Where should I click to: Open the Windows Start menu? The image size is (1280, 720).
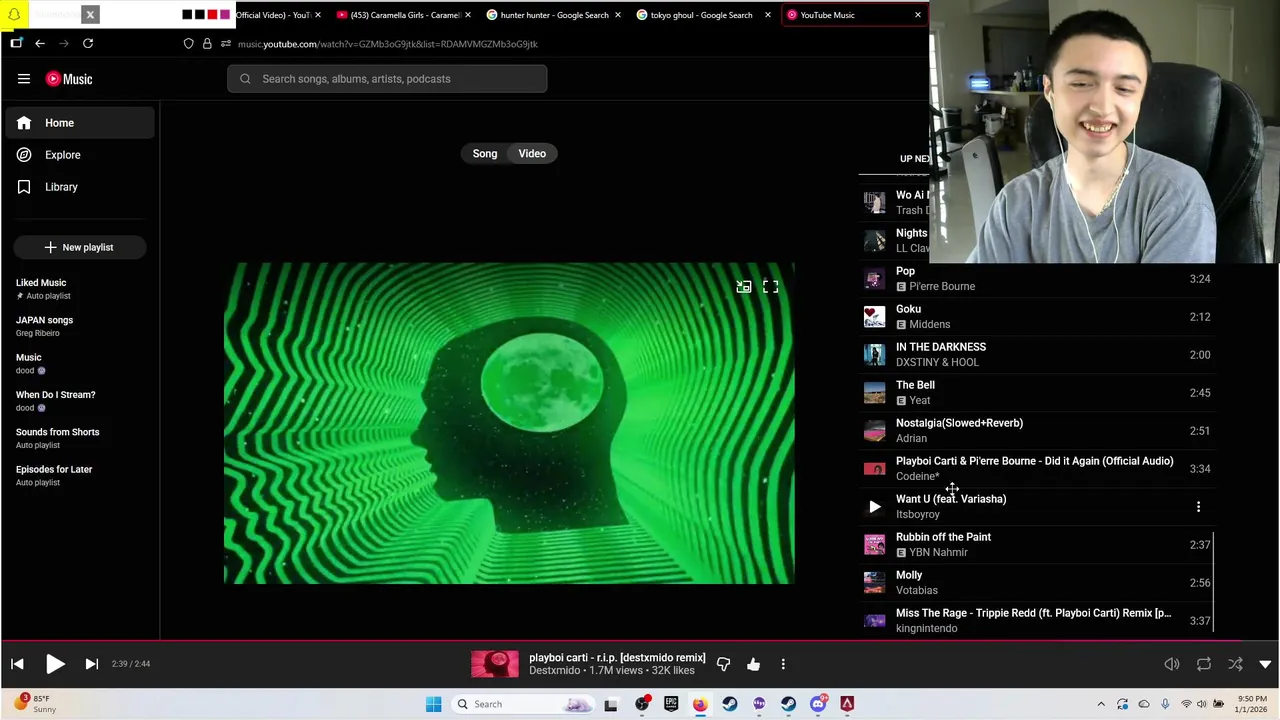tap(433, 704)
